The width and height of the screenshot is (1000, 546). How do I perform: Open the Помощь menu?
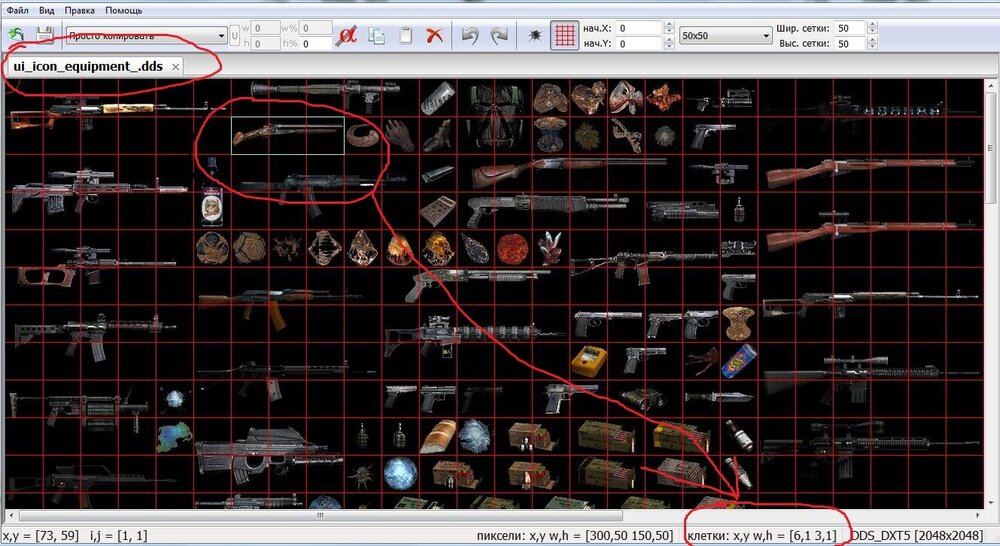coord(123,10)
